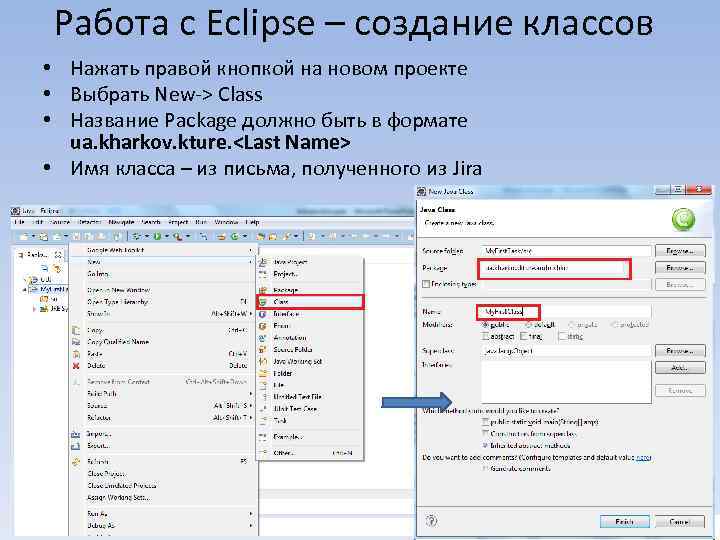Image resolution: width=720 pixels, height=540 pixels.
Task: Click Browse next to Package field
Action: tap(680, 268)
